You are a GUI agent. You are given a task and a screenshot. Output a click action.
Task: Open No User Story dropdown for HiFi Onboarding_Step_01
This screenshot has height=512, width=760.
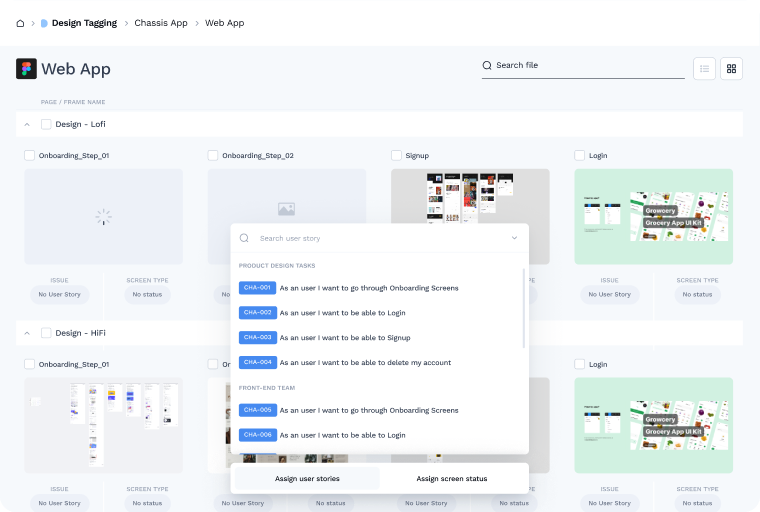(60, 503)
